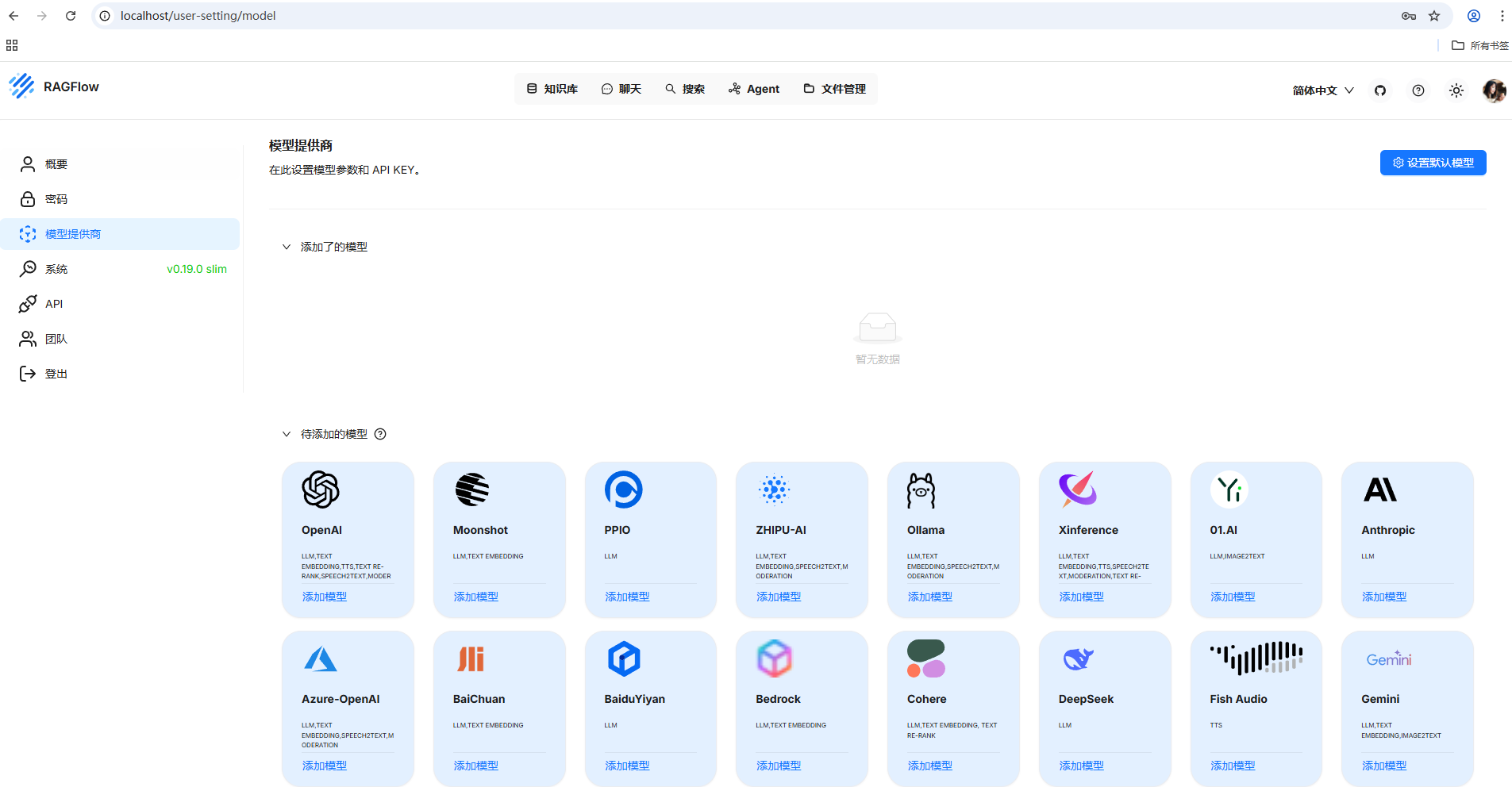Switch to the 聊天 tab
1512x787 pixels.
(621, 89)
